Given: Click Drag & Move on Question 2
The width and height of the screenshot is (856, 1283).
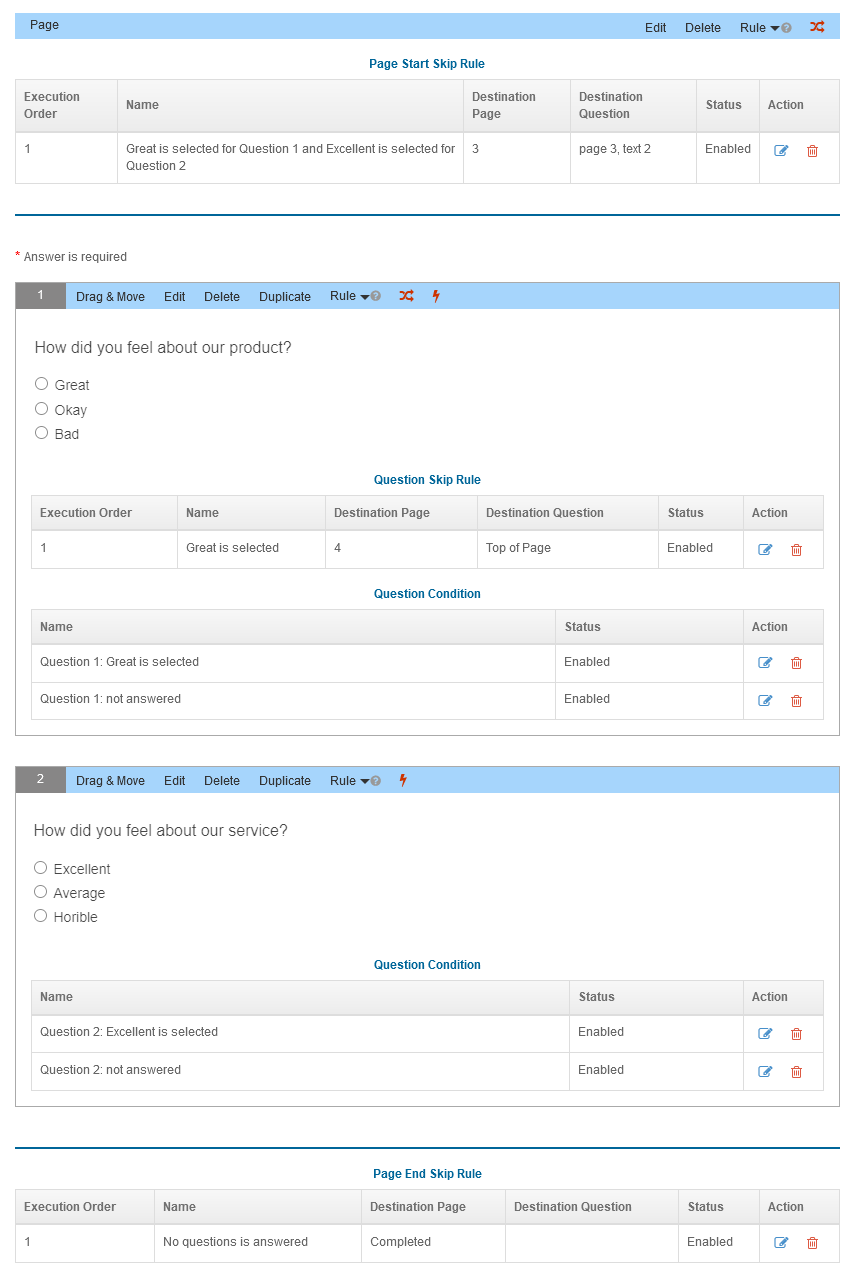Looking at the screenshot, I should [x=110, y=781].
